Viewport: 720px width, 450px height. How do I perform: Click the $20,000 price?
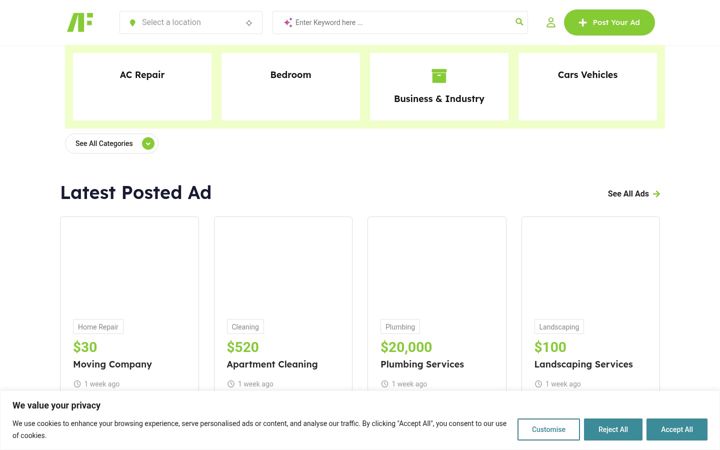[406, 347]
